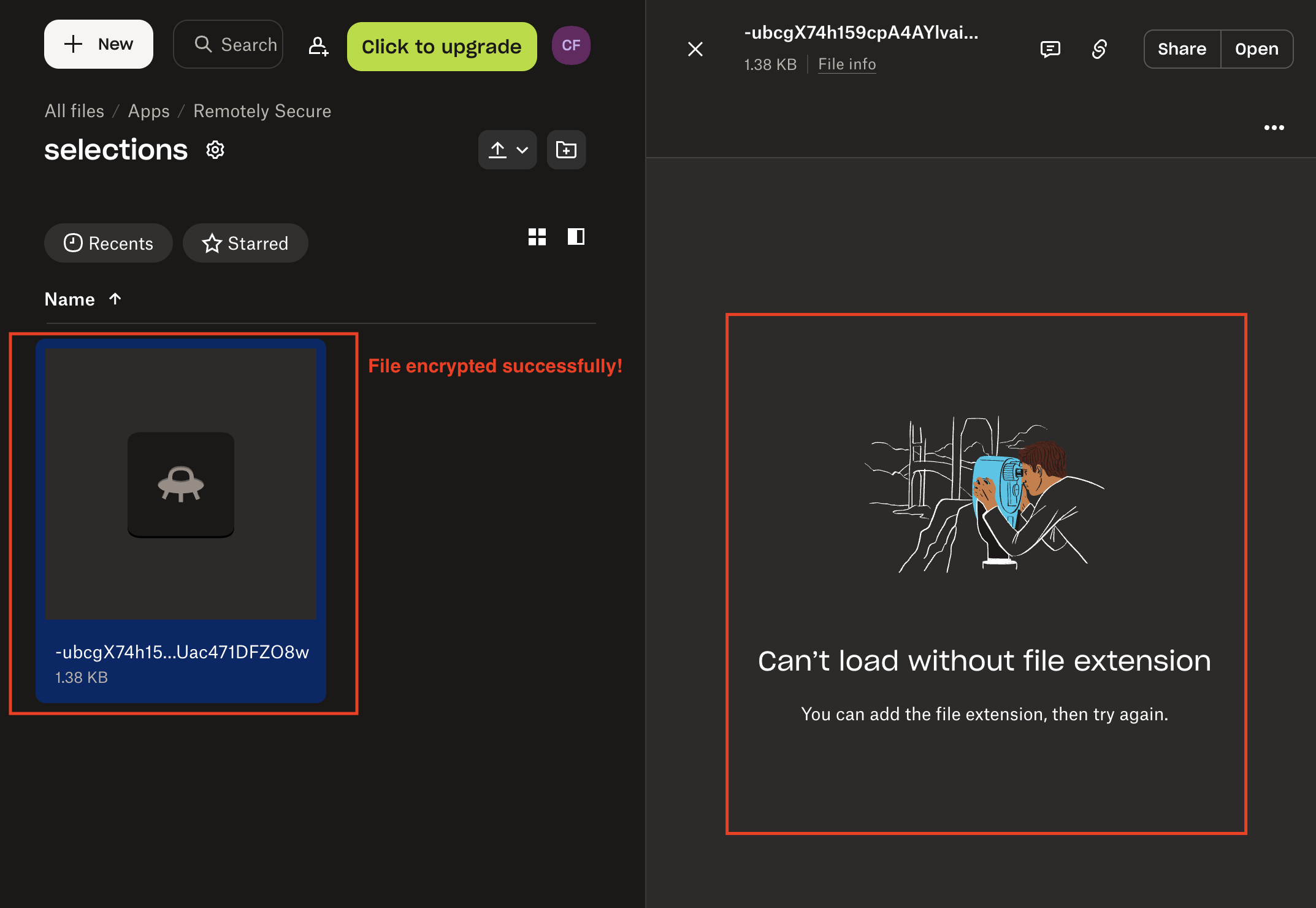This screenshot has height=908, width=1316.
Task: Open the CF account avatar menu
Action: (x=570, y=45)
